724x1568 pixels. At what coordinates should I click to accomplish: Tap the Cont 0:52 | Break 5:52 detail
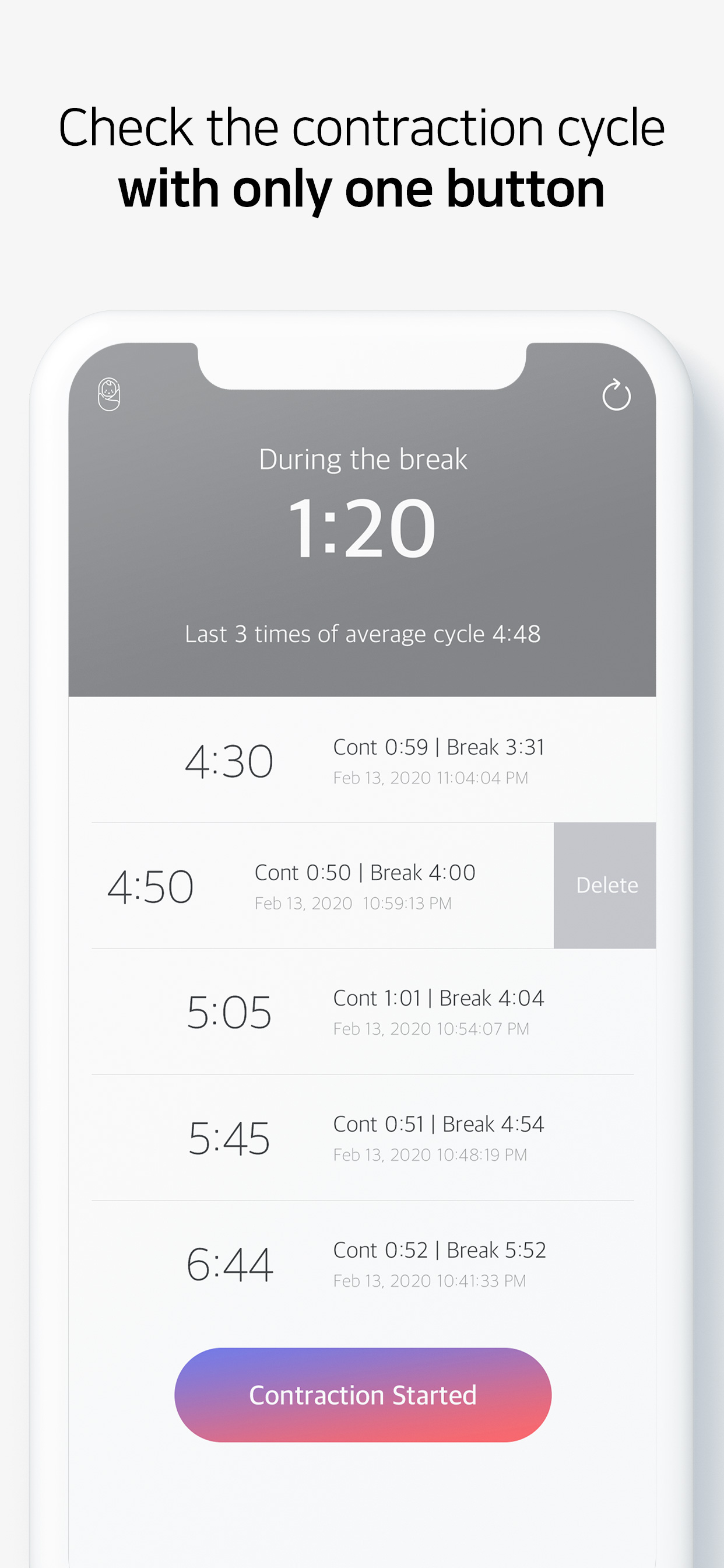(440, 1249)
